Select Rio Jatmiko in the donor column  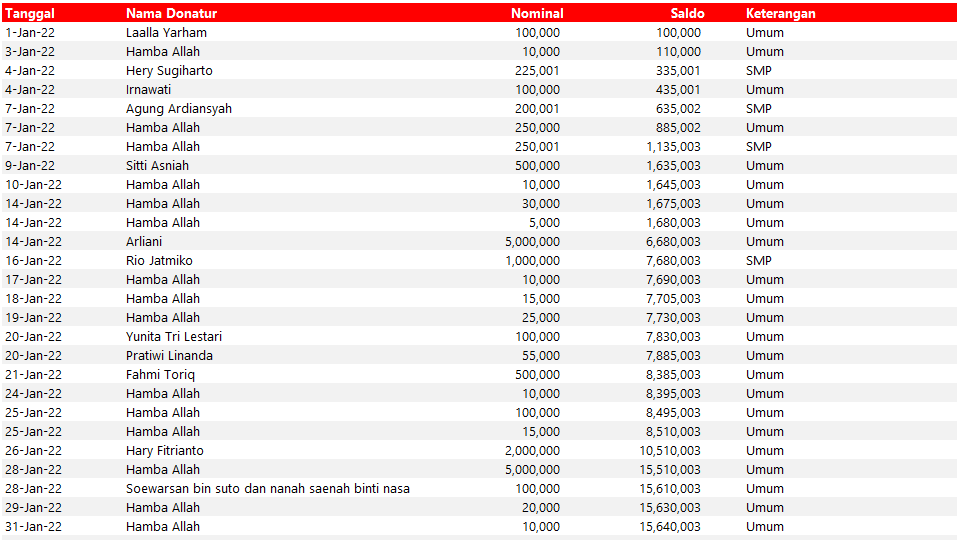[x=159, y=260]
